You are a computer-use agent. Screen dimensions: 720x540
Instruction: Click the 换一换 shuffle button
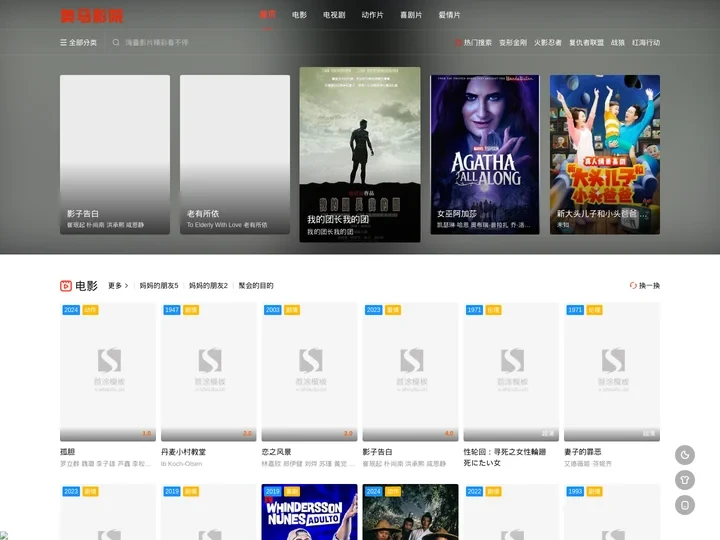pyautogui.click(x=645, y=286)
